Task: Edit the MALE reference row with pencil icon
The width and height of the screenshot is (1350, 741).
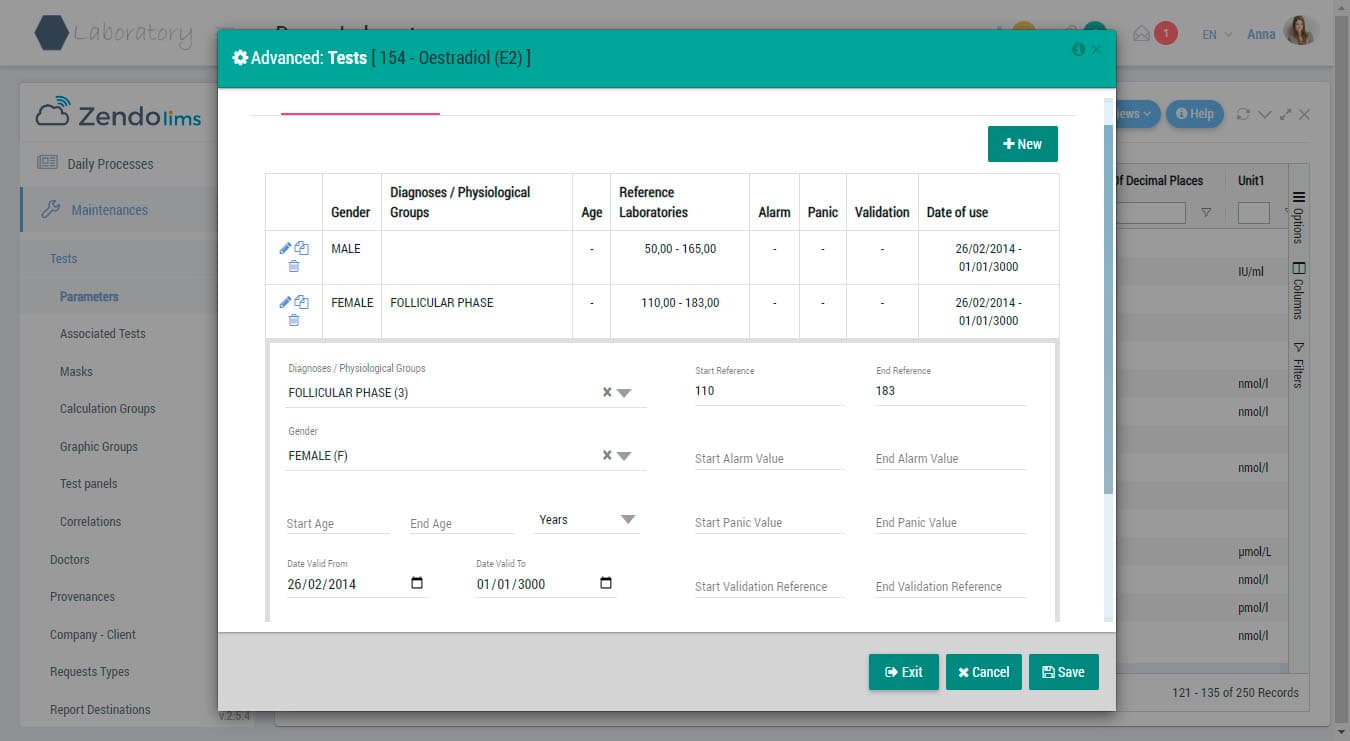Action: pos(285,248)
